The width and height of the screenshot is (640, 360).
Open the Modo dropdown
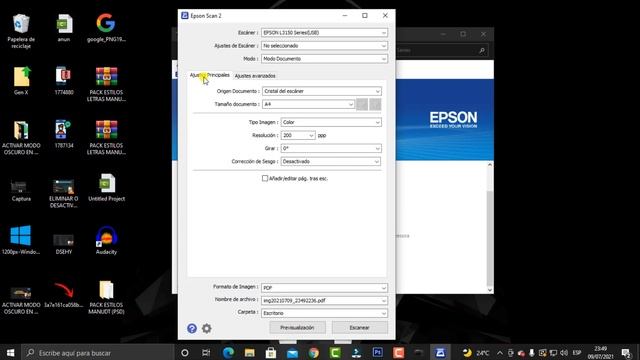324,59
